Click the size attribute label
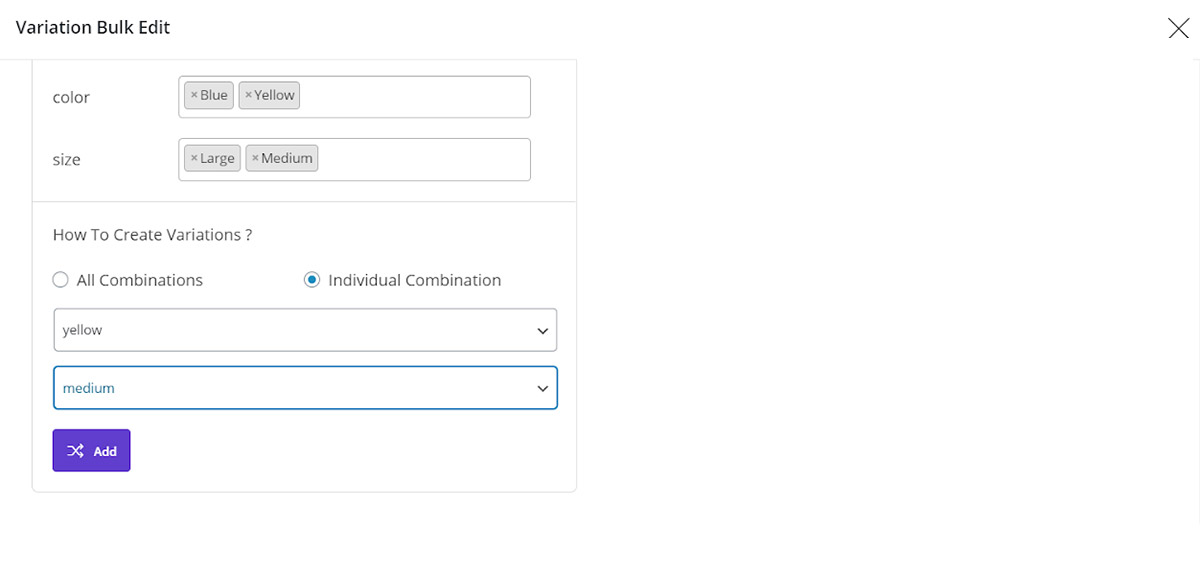 coord(67,160)
